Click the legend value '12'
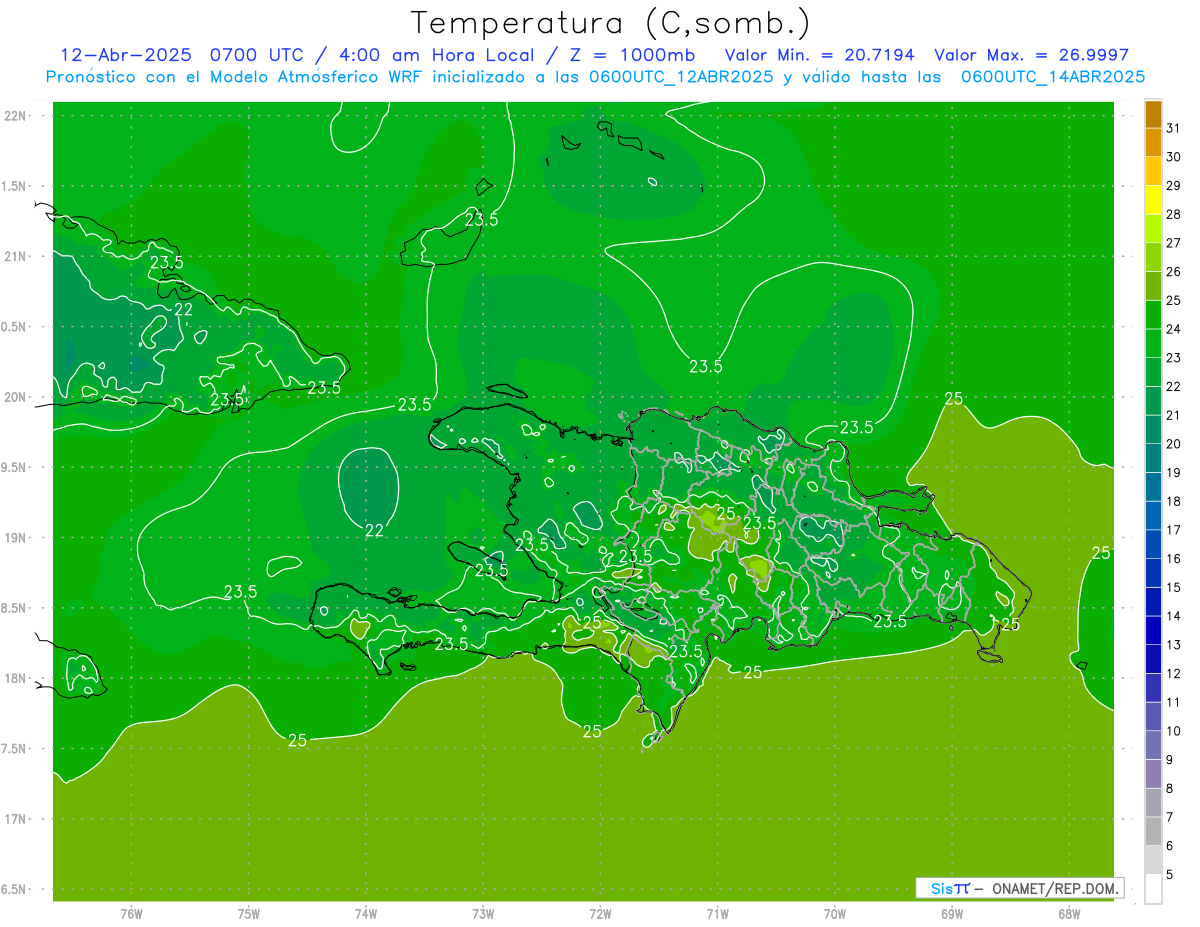This screenshot has width=1200, height=927. [x=1173, y=673]
